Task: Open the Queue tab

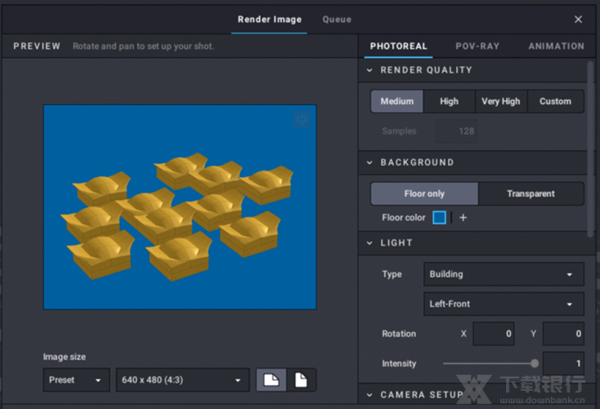Action: click(337, 19)
